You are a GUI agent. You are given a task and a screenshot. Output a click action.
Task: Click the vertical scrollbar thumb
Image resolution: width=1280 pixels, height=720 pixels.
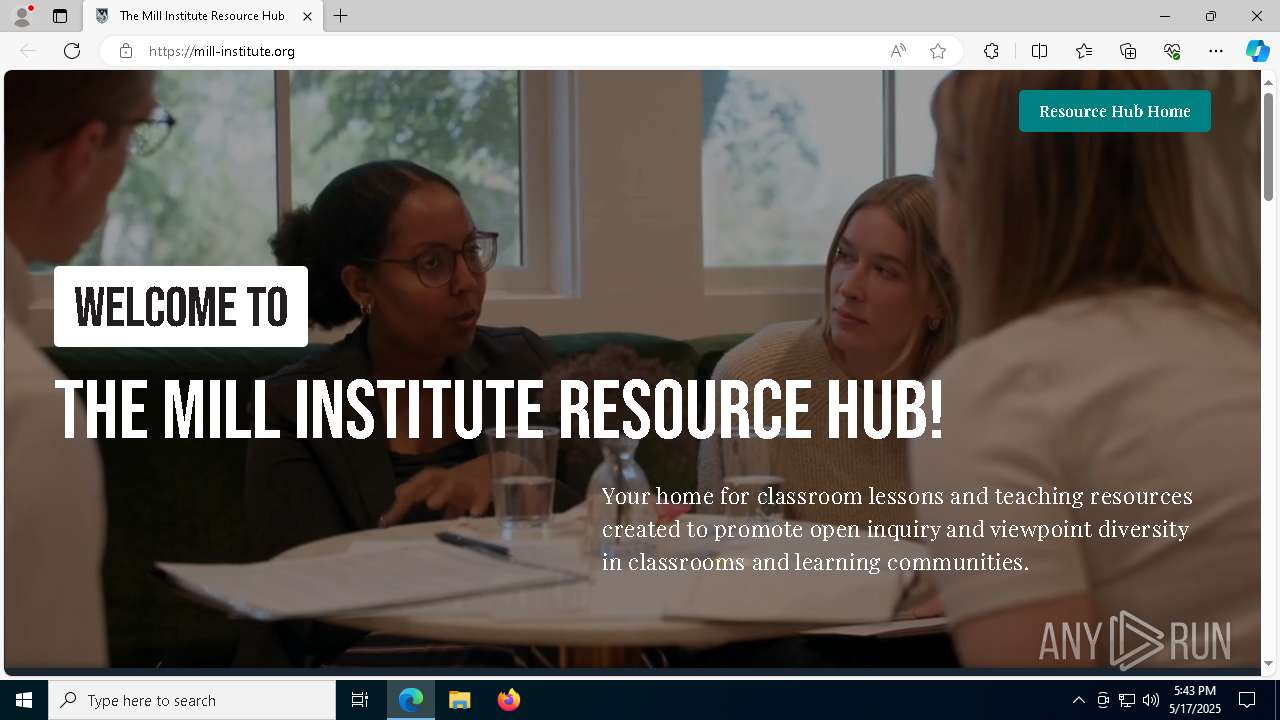click(x=1269, y=146)
